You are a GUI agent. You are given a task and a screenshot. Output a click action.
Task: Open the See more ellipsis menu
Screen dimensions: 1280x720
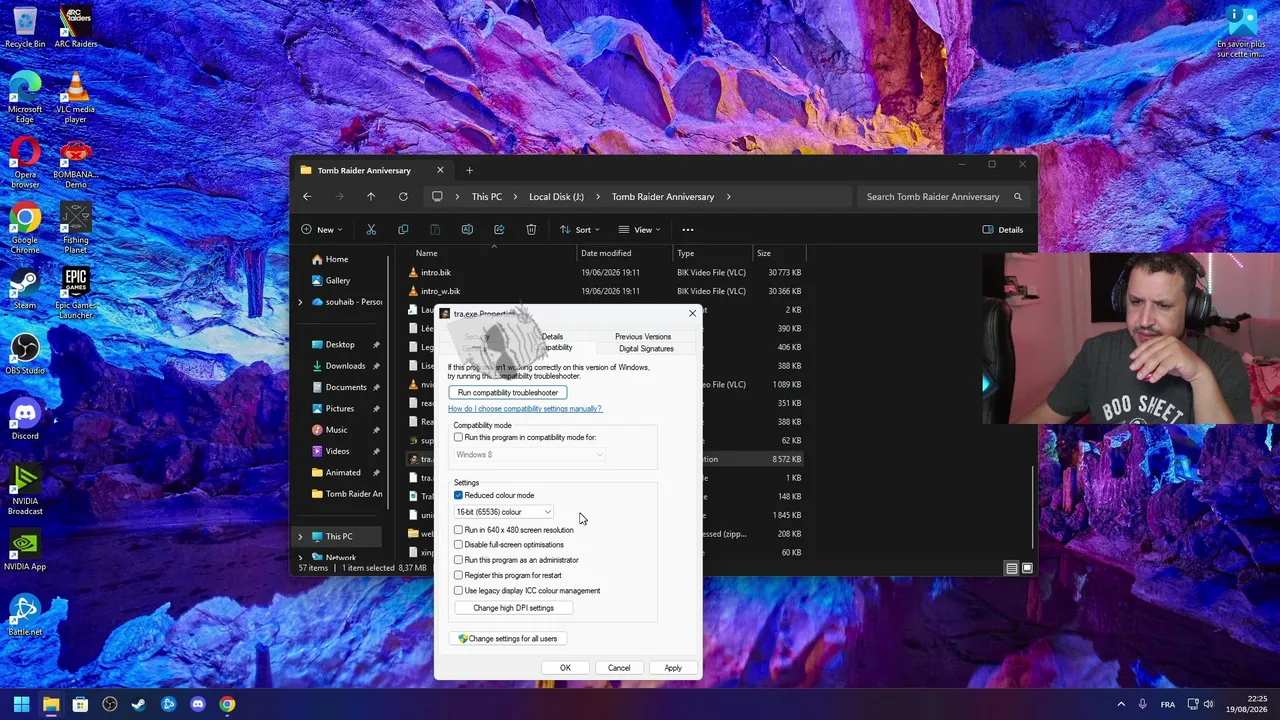(x=688, y=230)
